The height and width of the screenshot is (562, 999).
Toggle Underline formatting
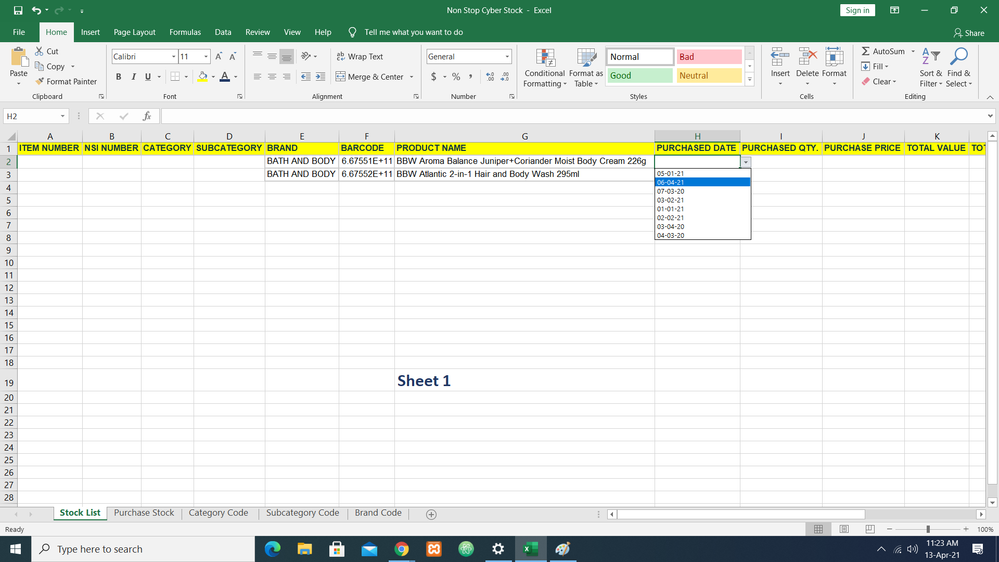148,76
